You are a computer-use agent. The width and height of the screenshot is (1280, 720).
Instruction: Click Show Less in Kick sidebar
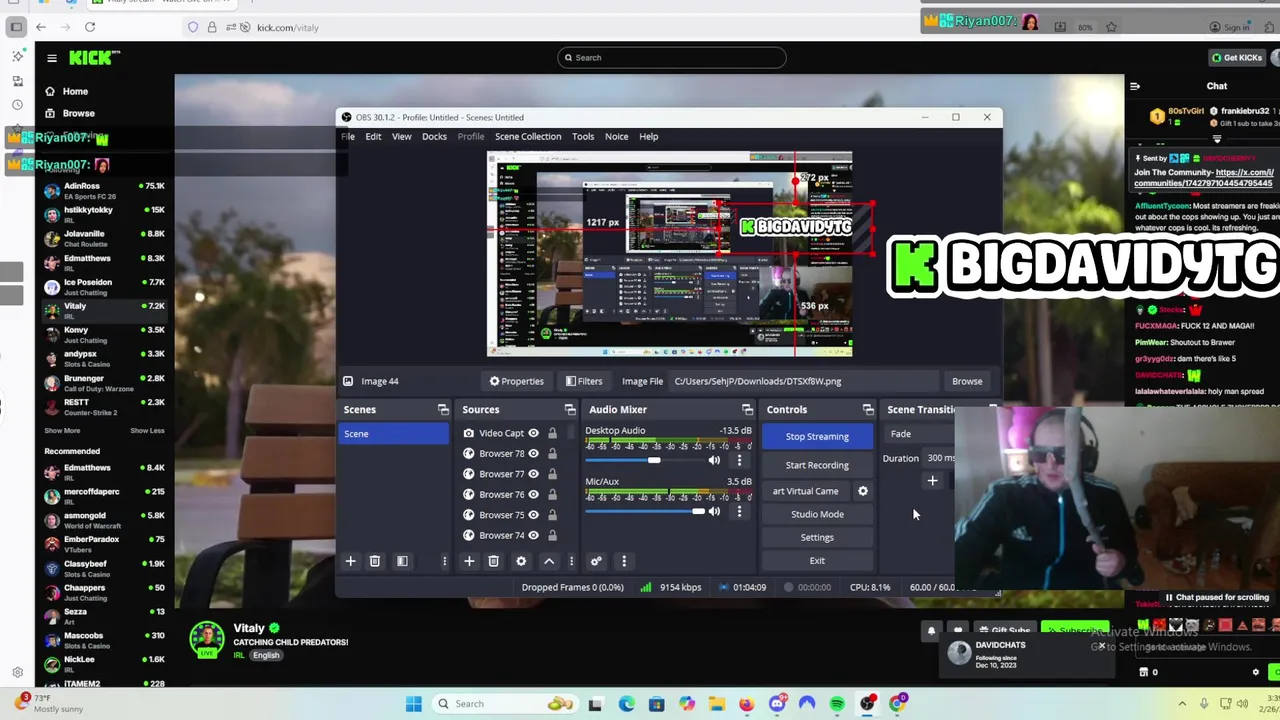[147, 431]
